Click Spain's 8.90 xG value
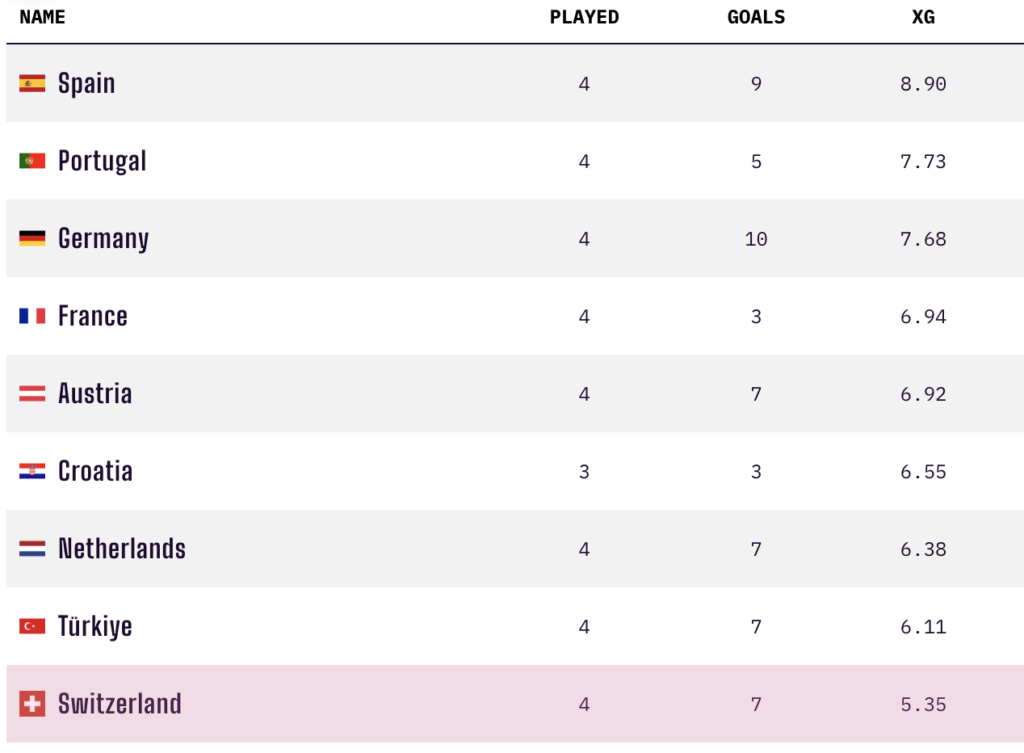Screen dimensions: 1024x753 click(x=923, y=84)
